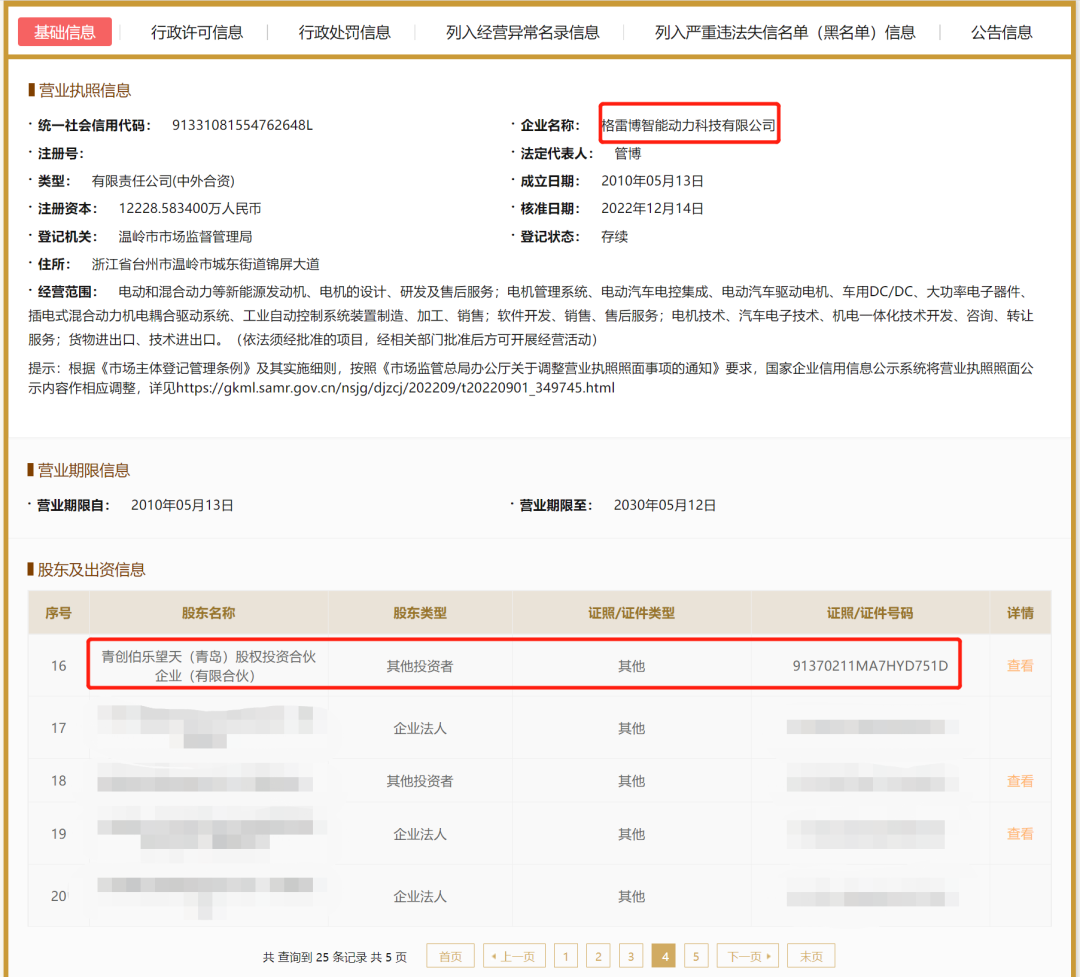
Task: Click the 序号 column header
Action: coord(59,613)
